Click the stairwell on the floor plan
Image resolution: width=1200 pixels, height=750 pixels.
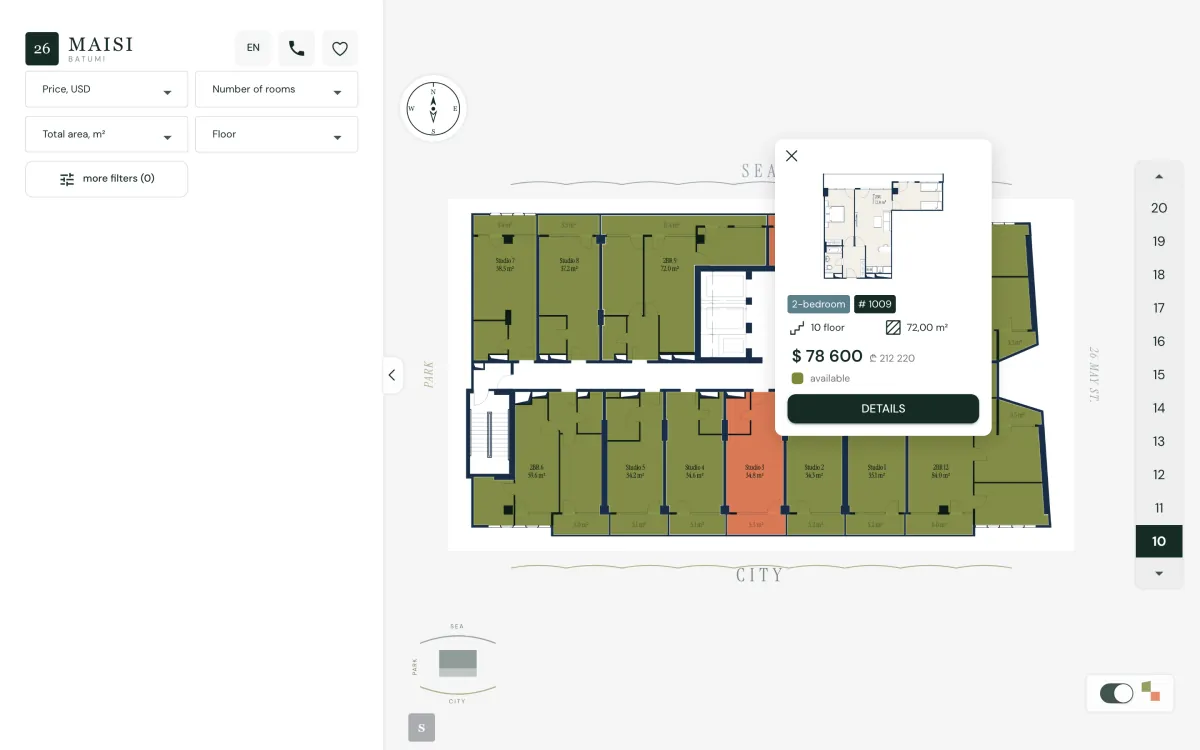(x=490, y=433)
